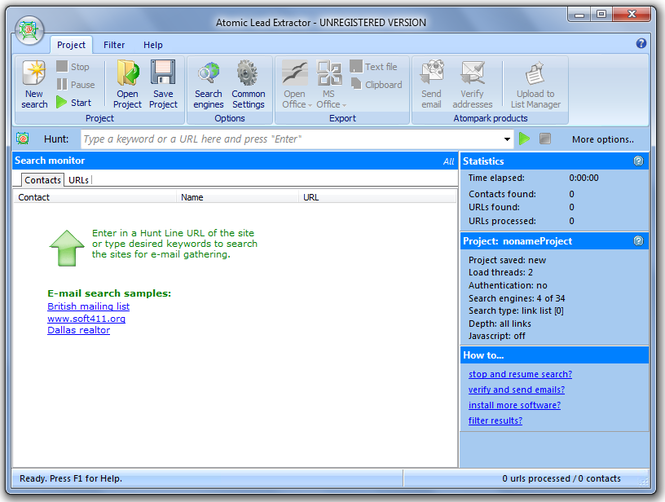Click 'Ready. Press F1 for Help.' status text
The image size is (665, 502).
click(x=70, y=478)
